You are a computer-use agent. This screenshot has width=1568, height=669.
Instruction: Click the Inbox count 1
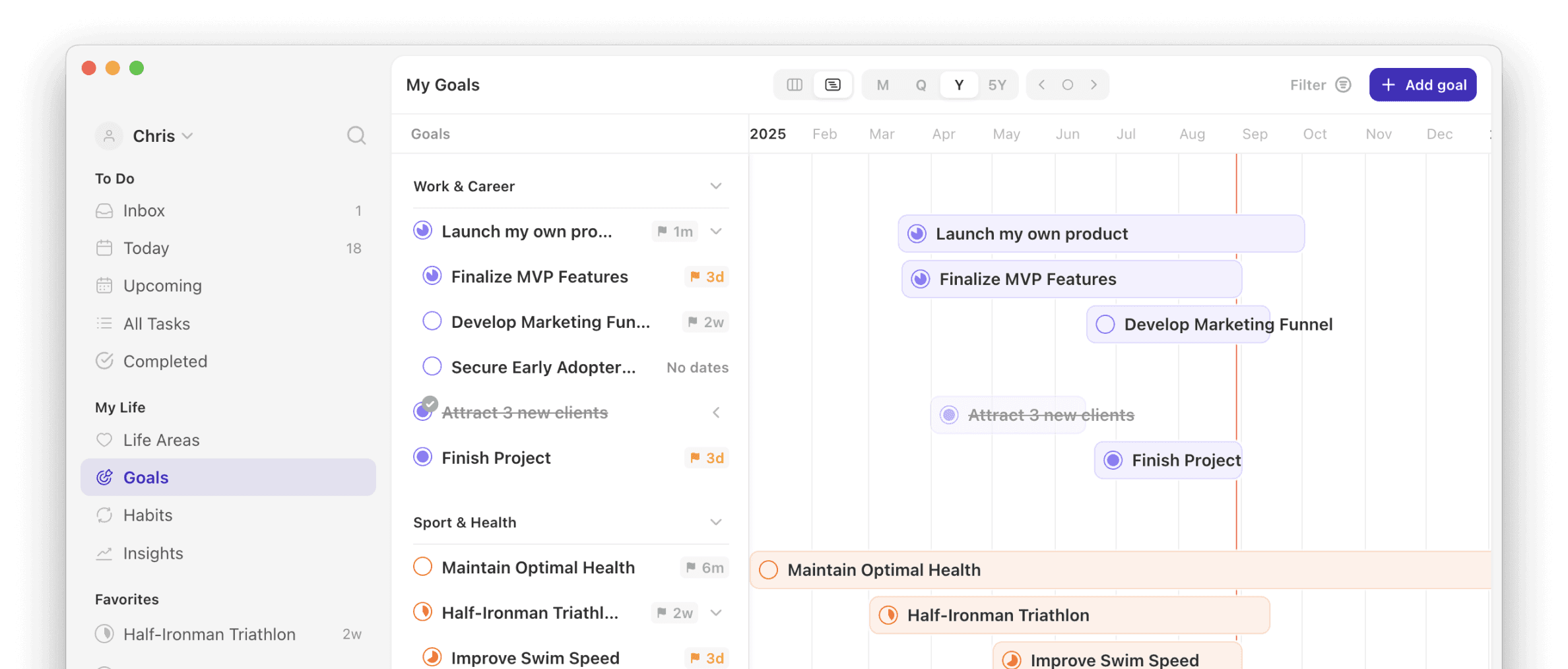pyautogui.click(x=358, y=210)
